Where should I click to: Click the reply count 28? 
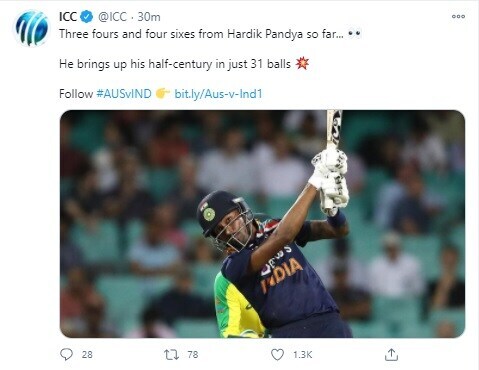click(87, 354)
